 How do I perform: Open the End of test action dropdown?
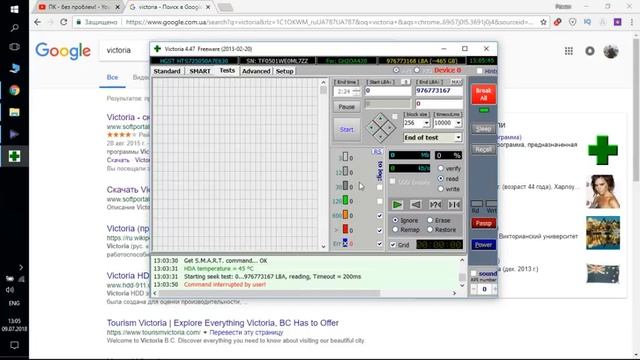tap(458, 138)
